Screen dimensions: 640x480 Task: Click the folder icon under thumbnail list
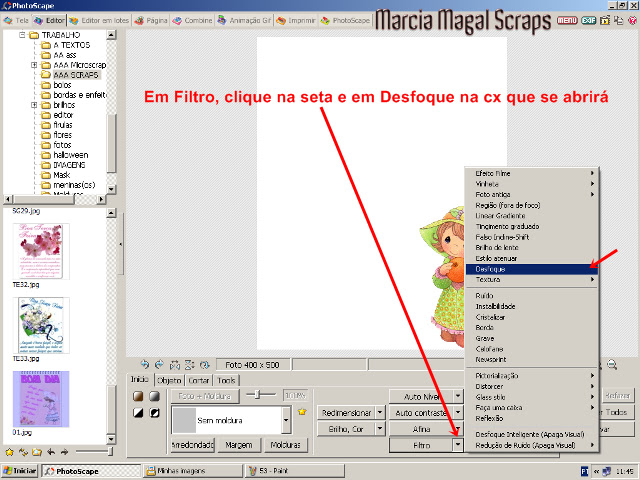[37, 452]
